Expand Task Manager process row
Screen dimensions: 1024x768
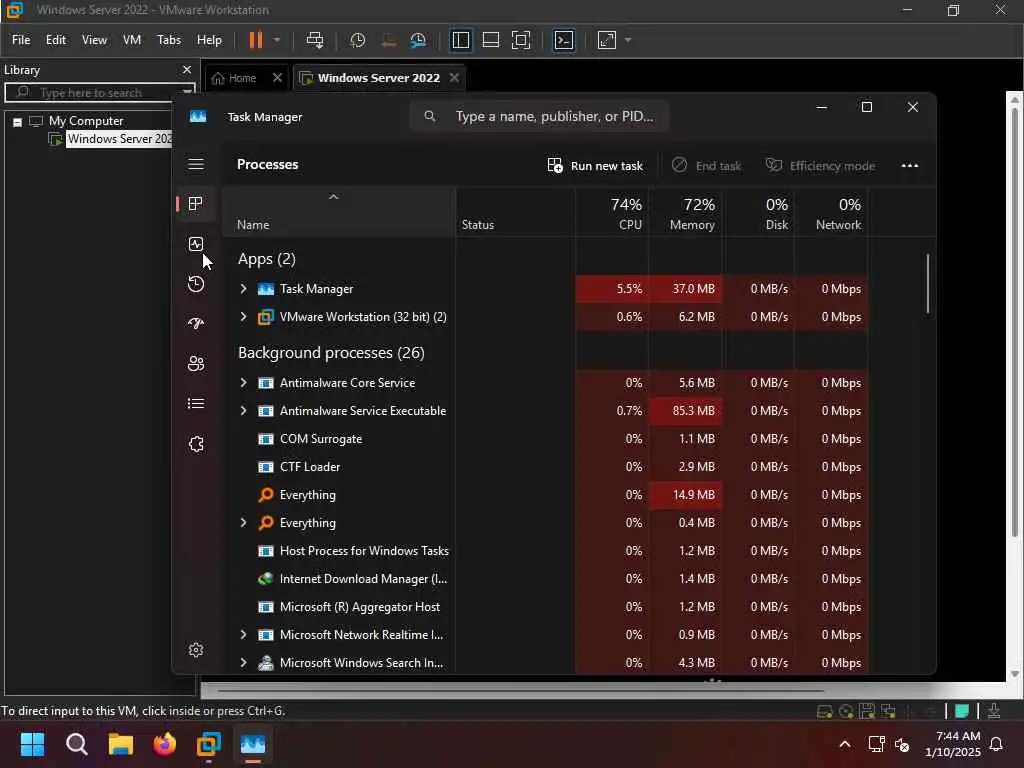(x=244, y=289)
